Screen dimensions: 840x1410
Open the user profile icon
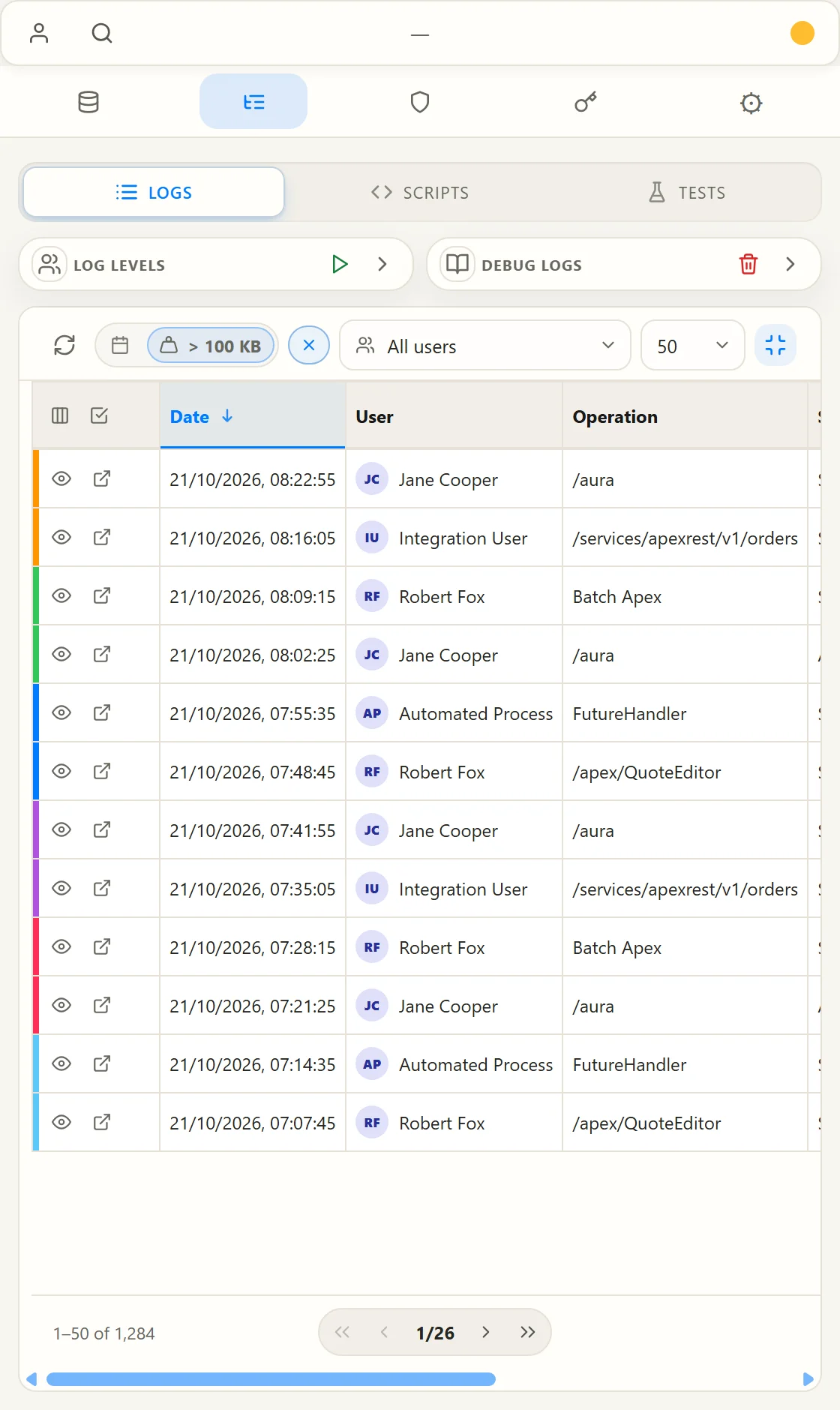(x=39, y=33)
